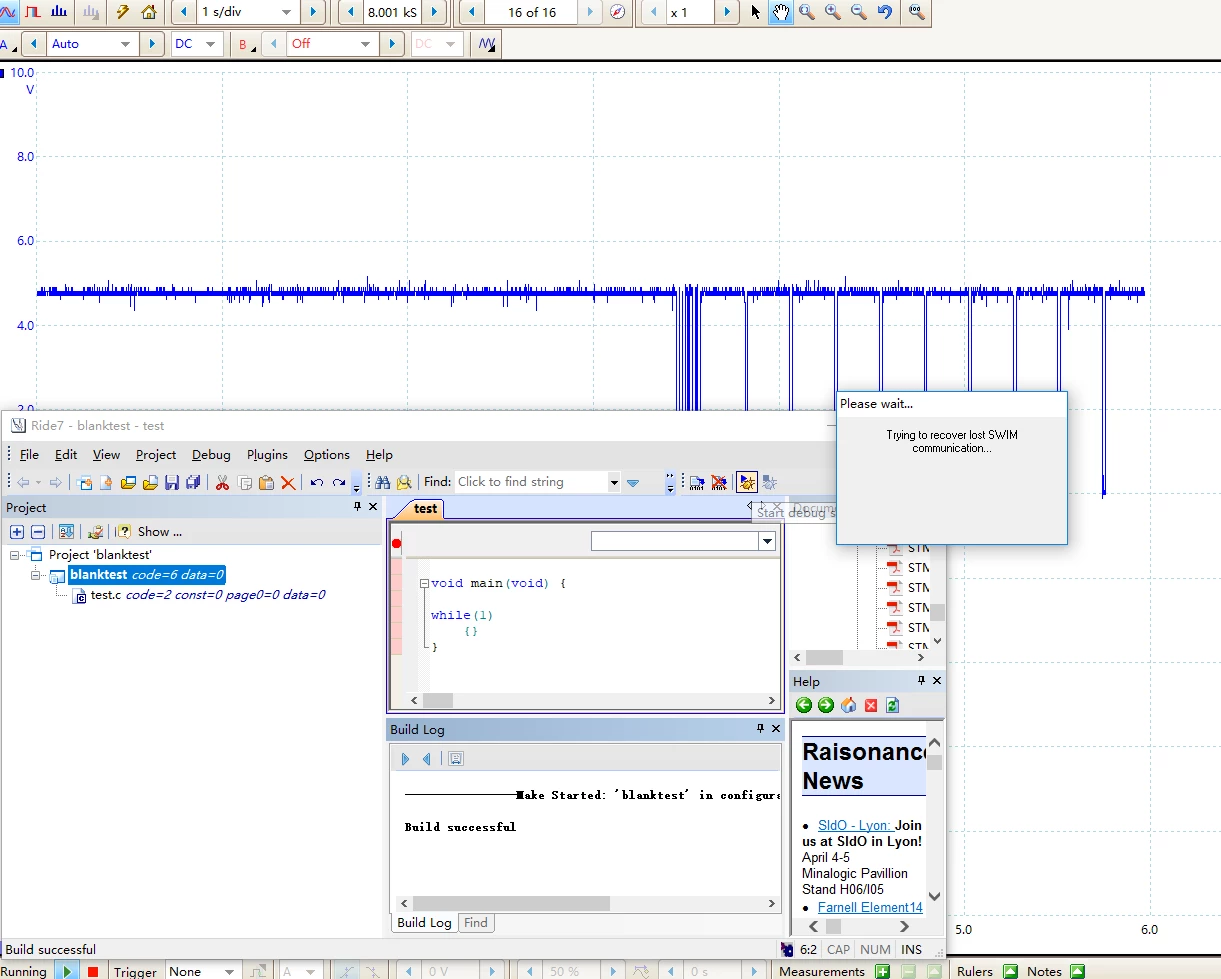Click the Start debug session icon
This screenshot has width=1221, height=979.
[747, 482]
